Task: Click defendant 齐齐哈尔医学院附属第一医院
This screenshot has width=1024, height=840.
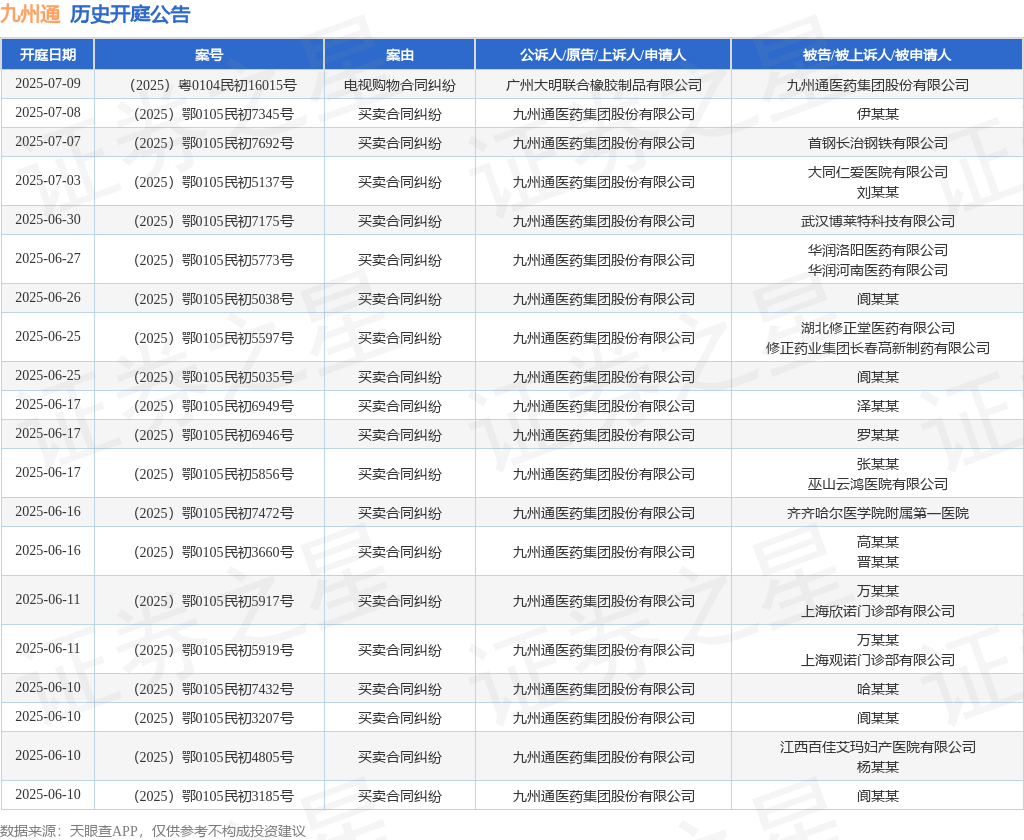Action: coord(878,513)
